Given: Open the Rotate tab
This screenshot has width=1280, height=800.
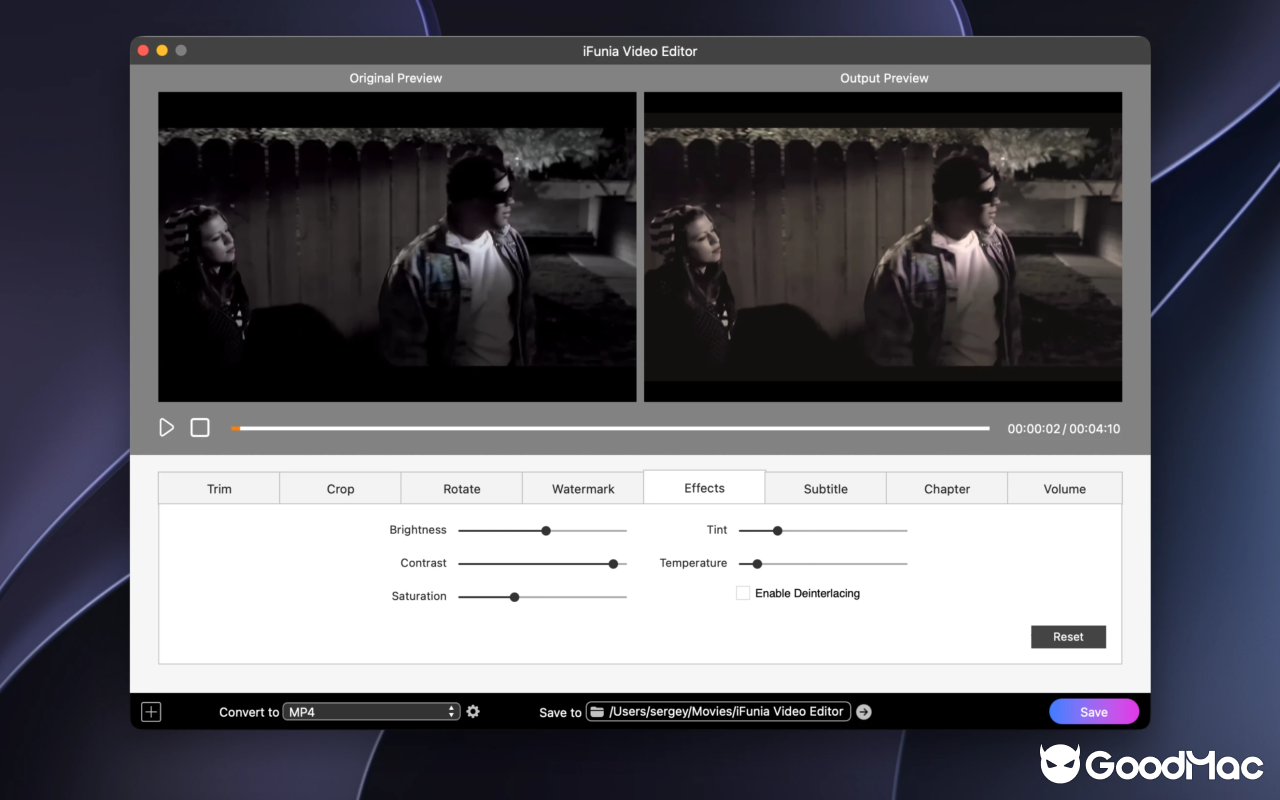Looking at the screenshot, I should (x=462, y=489).
